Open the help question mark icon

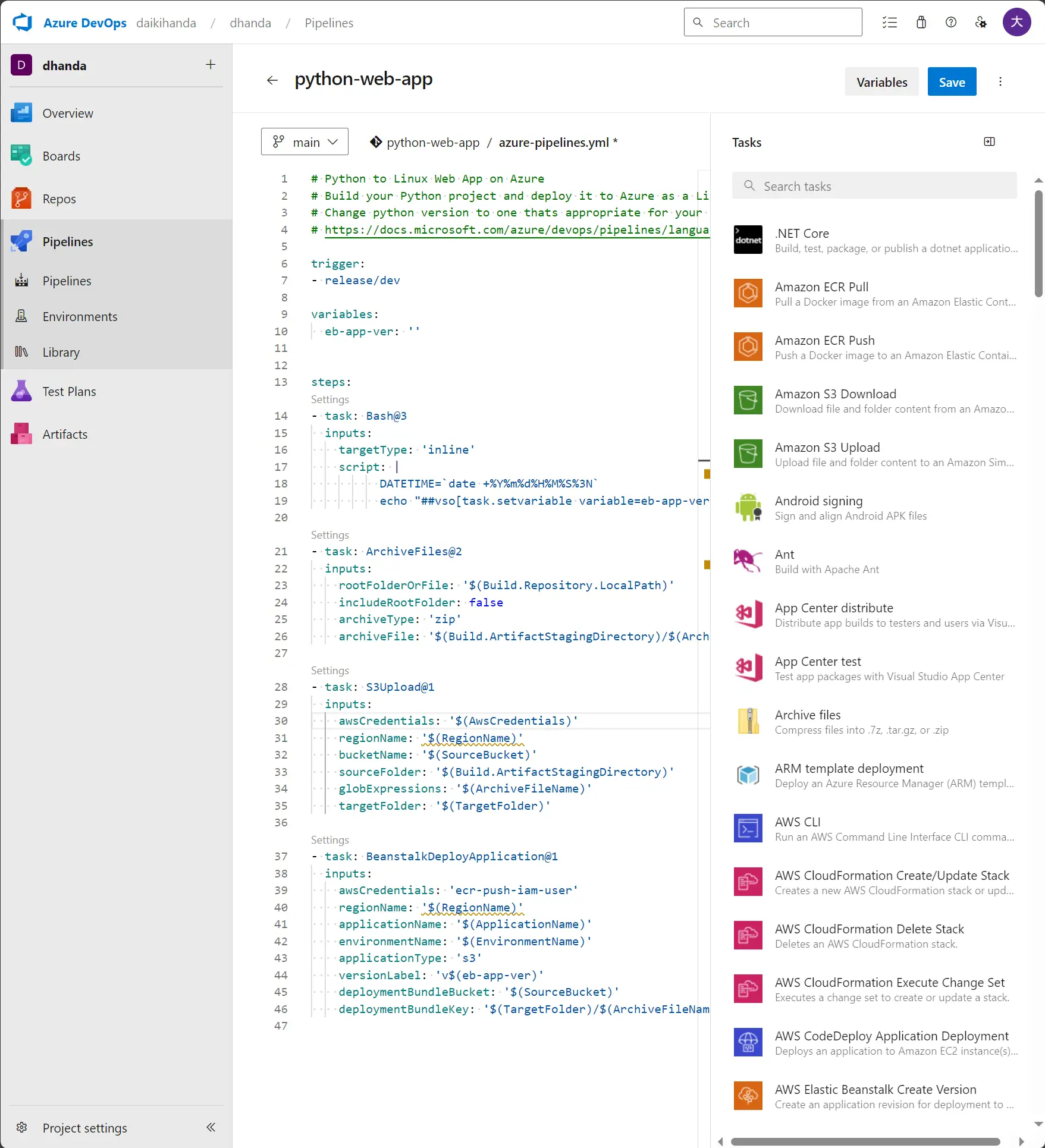click(951, 23)
